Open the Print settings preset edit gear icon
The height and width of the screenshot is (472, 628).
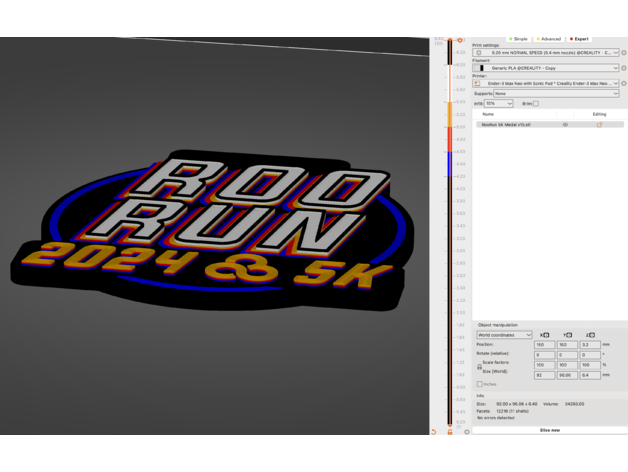pyautogui.click(x=624, y=52)
